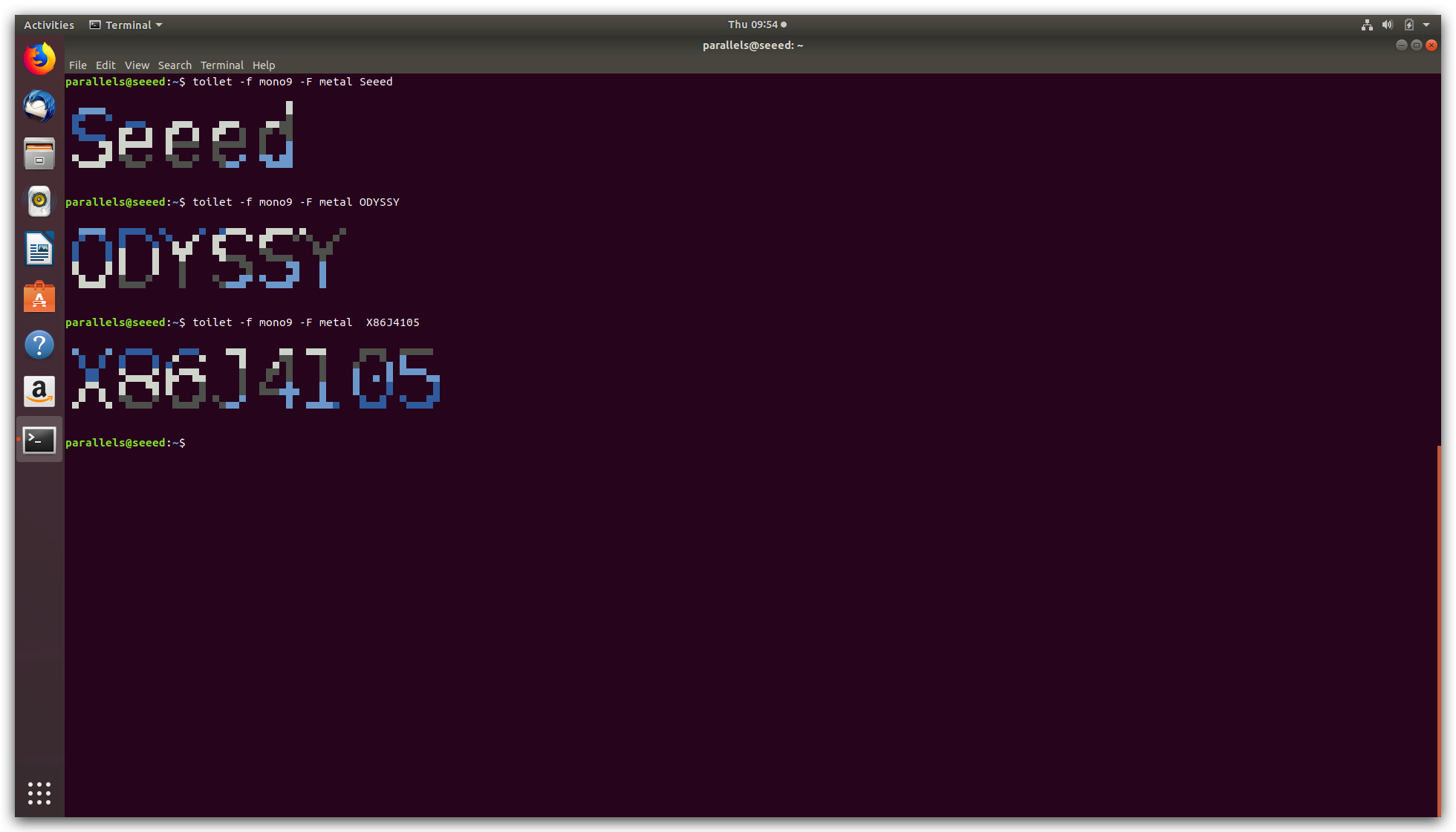Click the command line ending in X86J4105
1456x832 pixels.
click(x=243, y=322)
